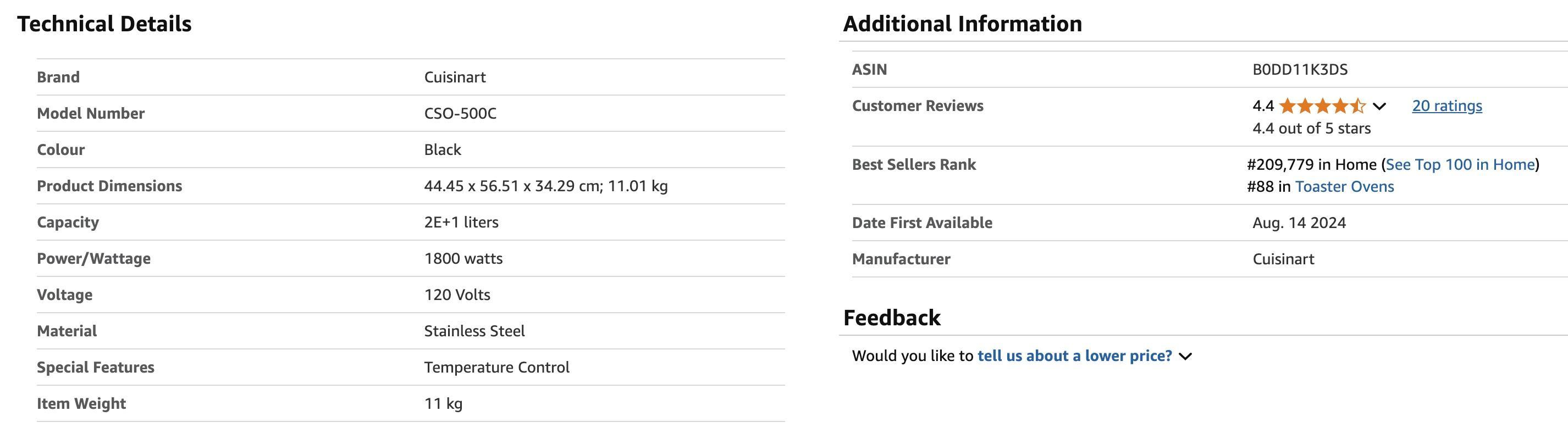The height and width of the screenshot is (444, 1568).
Task: Click the 4.4 out of 5 stars text
Action: [1312, 129]
